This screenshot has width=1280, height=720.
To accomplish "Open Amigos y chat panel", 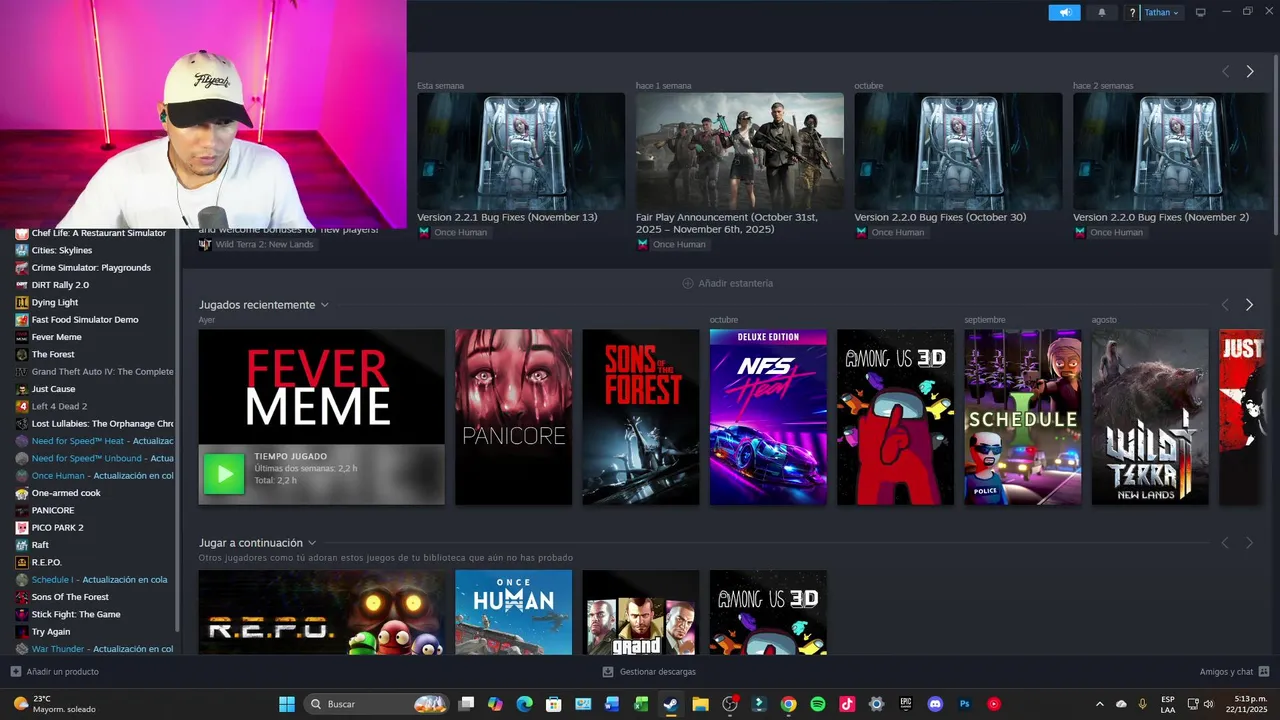I will pyautogui.click(x=1234, y=672).
